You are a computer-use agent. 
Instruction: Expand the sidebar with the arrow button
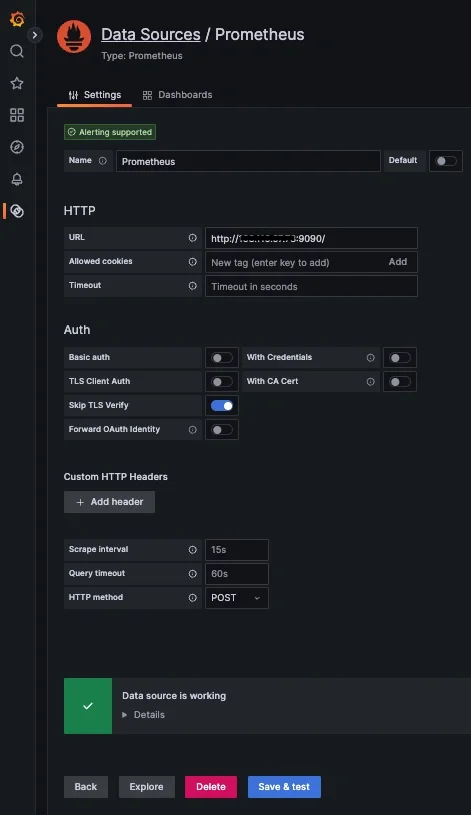click(35, 35)
